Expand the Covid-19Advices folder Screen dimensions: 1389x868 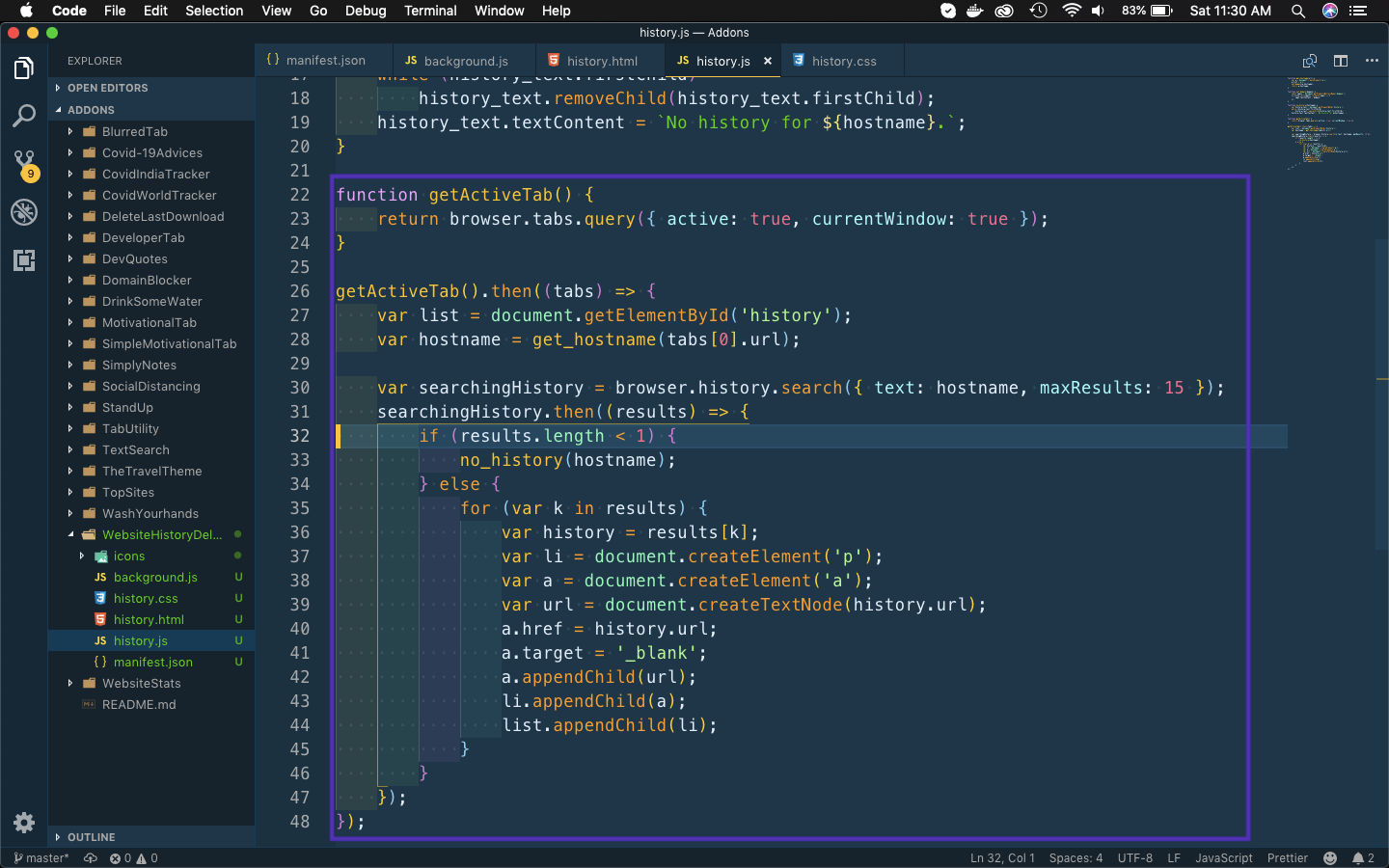pyautogui.click(x=151, y=152)
